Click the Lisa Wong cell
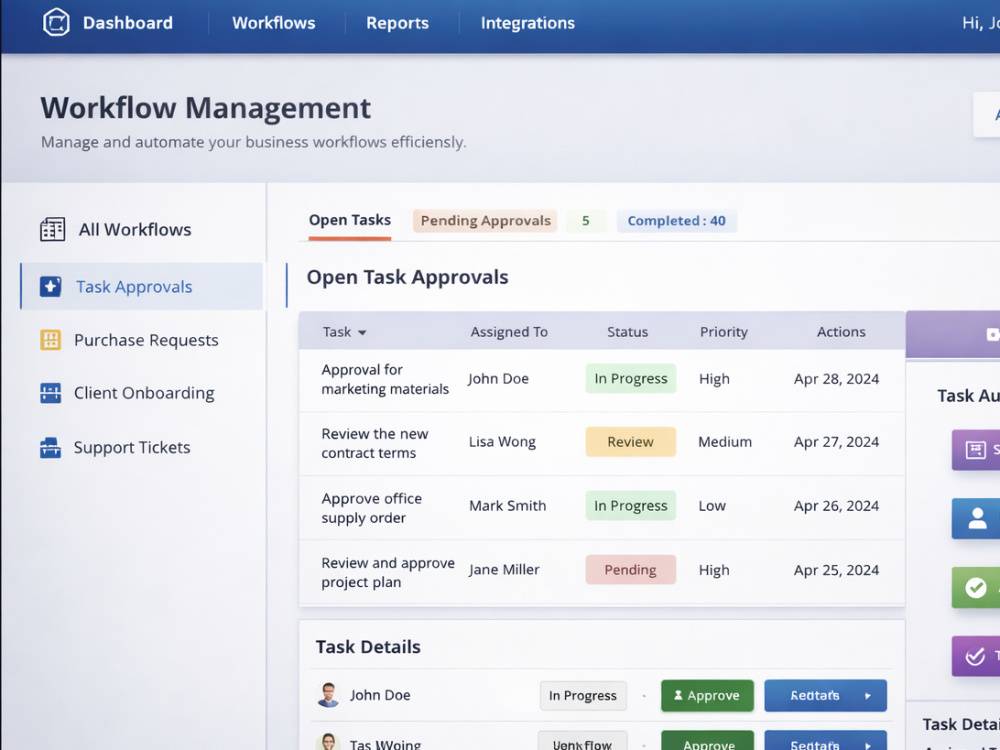Image resolution: width=1000 pixels, height=750 pixels. point(502,442)
